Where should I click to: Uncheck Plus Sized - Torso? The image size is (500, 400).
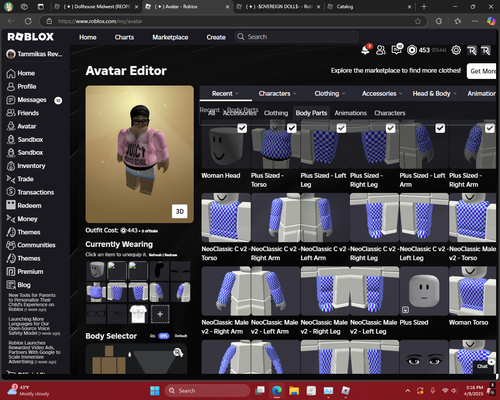point(292,128)
